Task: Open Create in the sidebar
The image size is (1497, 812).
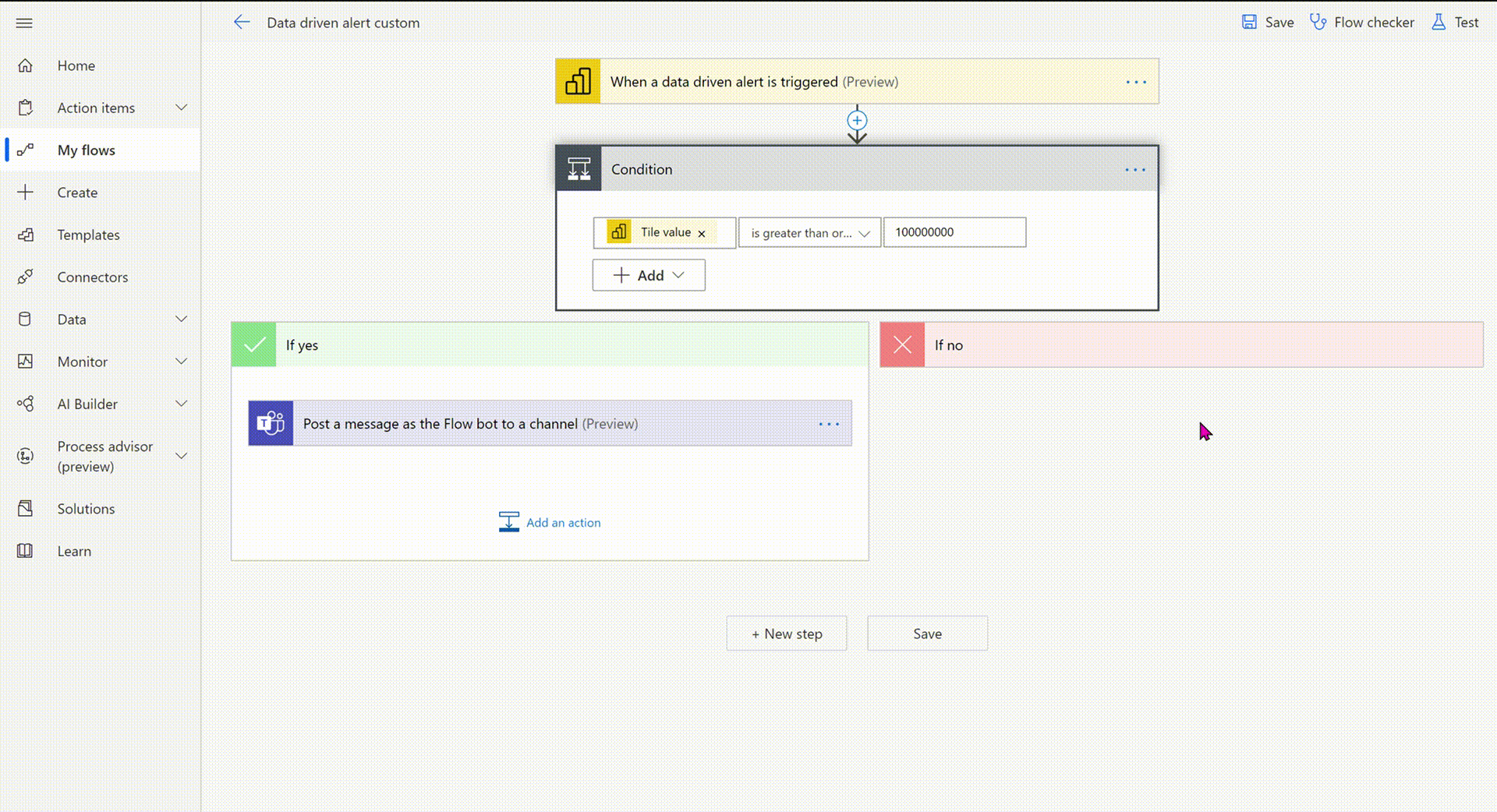Action: tap(101, 192)
